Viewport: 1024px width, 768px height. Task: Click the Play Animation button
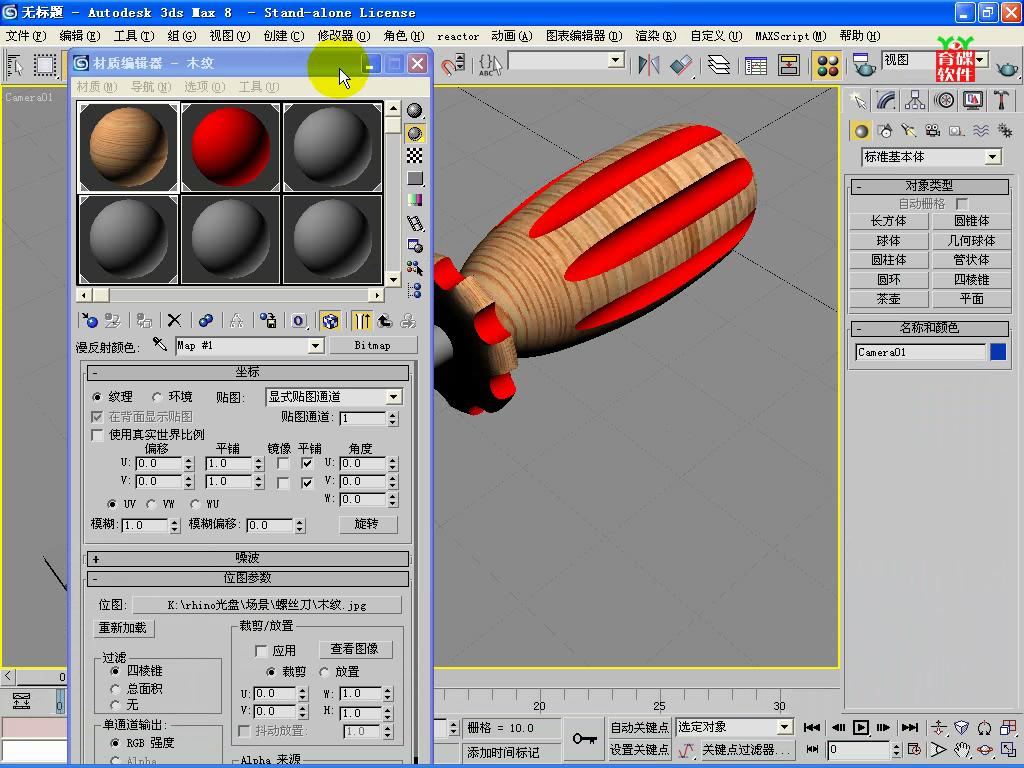coord(861,727)
